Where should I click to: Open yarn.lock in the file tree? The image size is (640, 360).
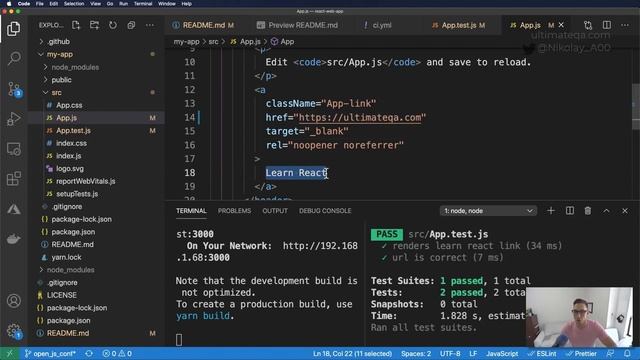point(66,257)
